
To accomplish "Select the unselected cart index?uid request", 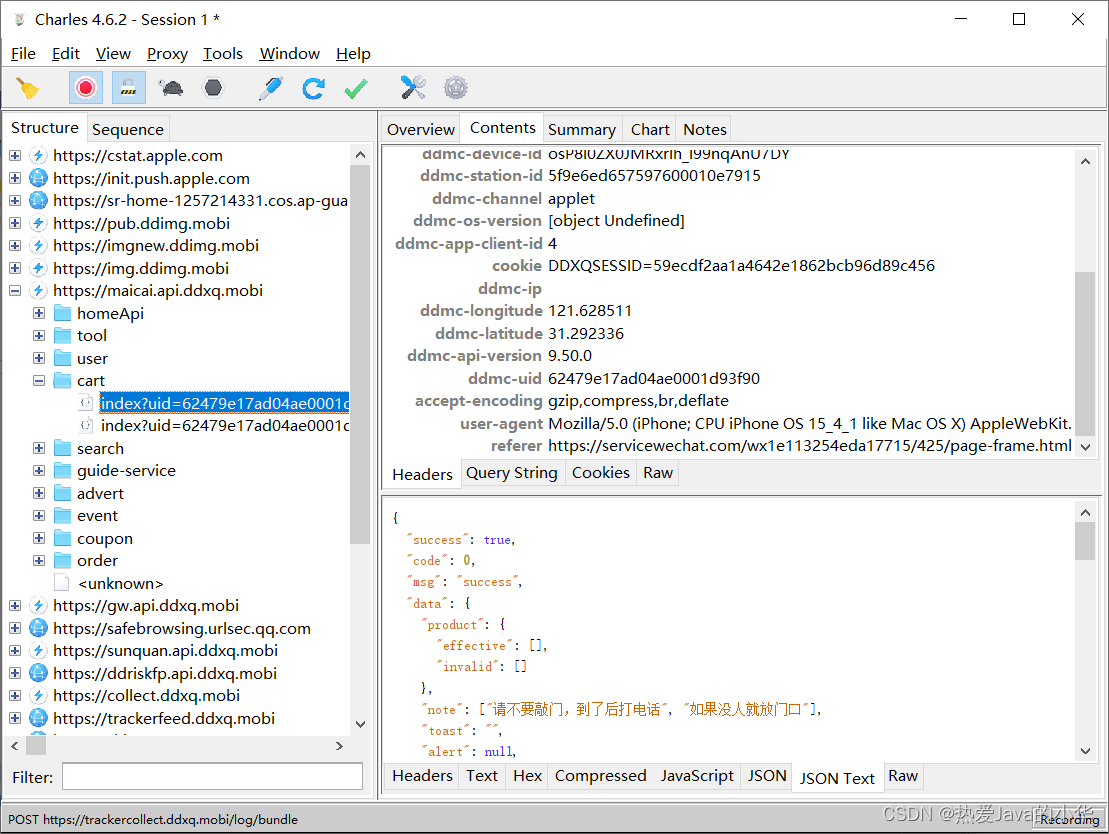I will click(x=224, y=426).
